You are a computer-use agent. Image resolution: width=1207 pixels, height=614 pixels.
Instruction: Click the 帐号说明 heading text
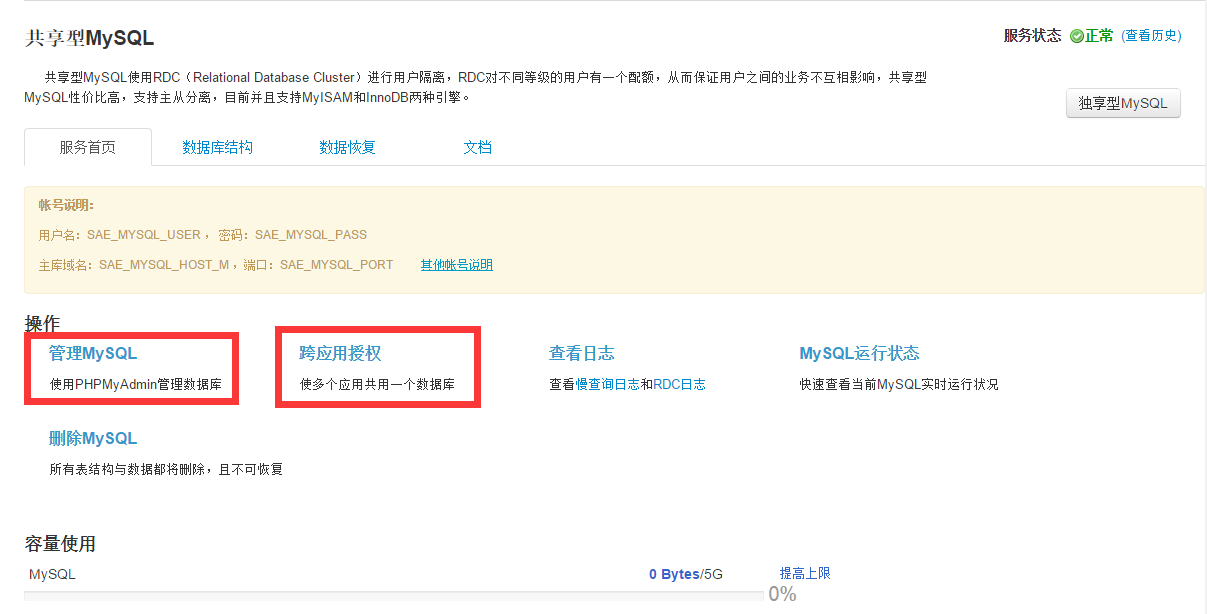(66, 205)
